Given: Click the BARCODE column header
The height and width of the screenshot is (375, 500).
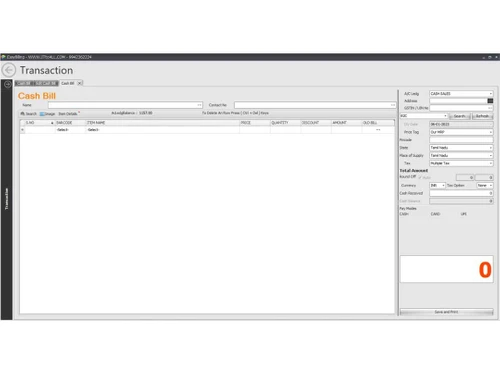Looking at the screenshot, I should click(x=70, y=123).
